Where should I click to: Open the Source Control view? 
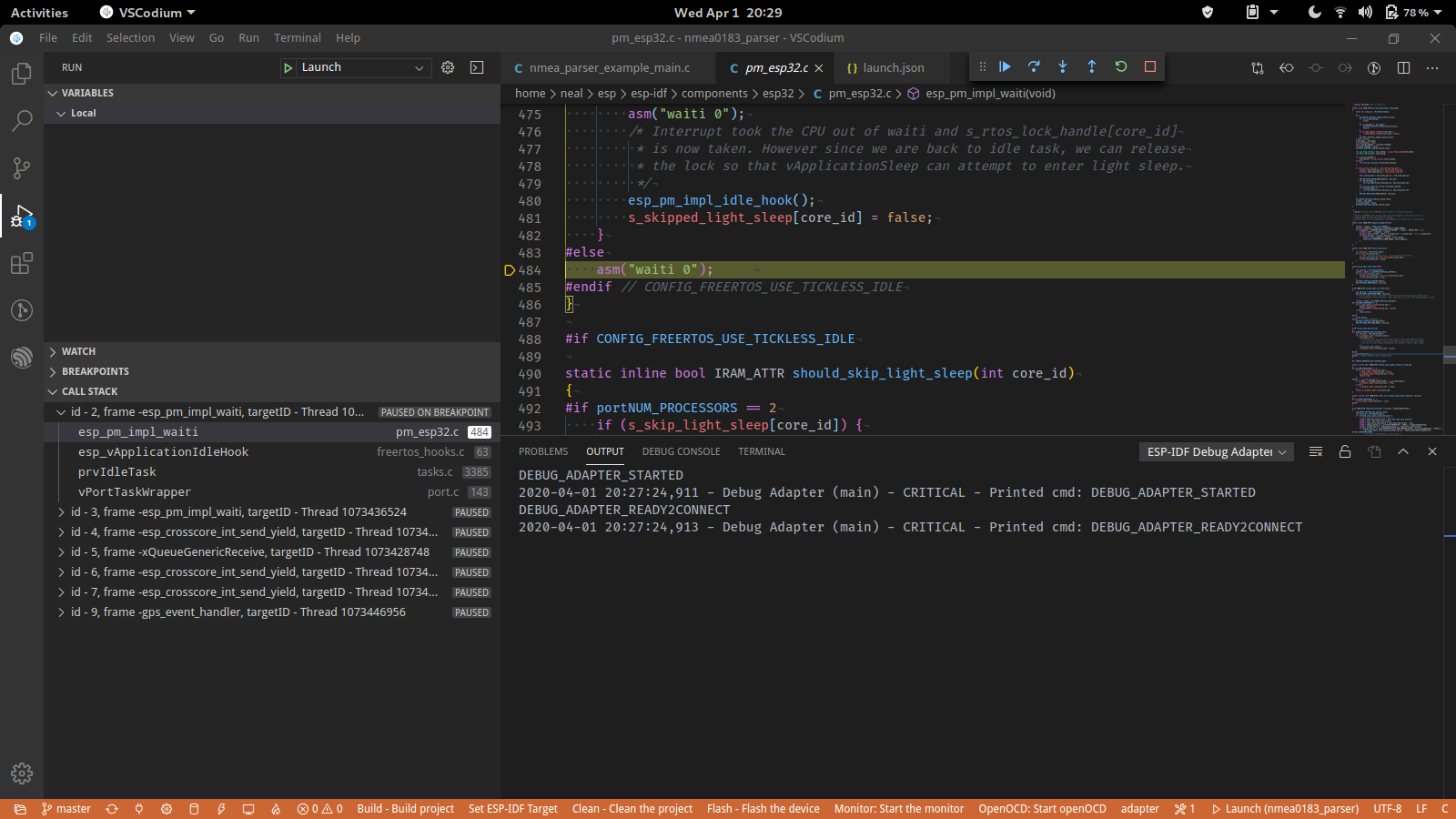click(21, 168)
